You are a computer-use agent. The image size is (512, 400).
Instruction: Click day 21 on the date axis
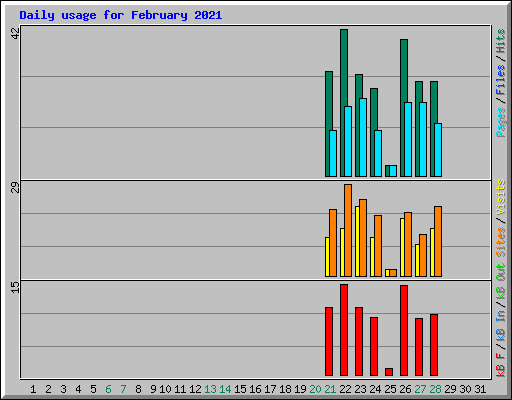tap(330, 389)
